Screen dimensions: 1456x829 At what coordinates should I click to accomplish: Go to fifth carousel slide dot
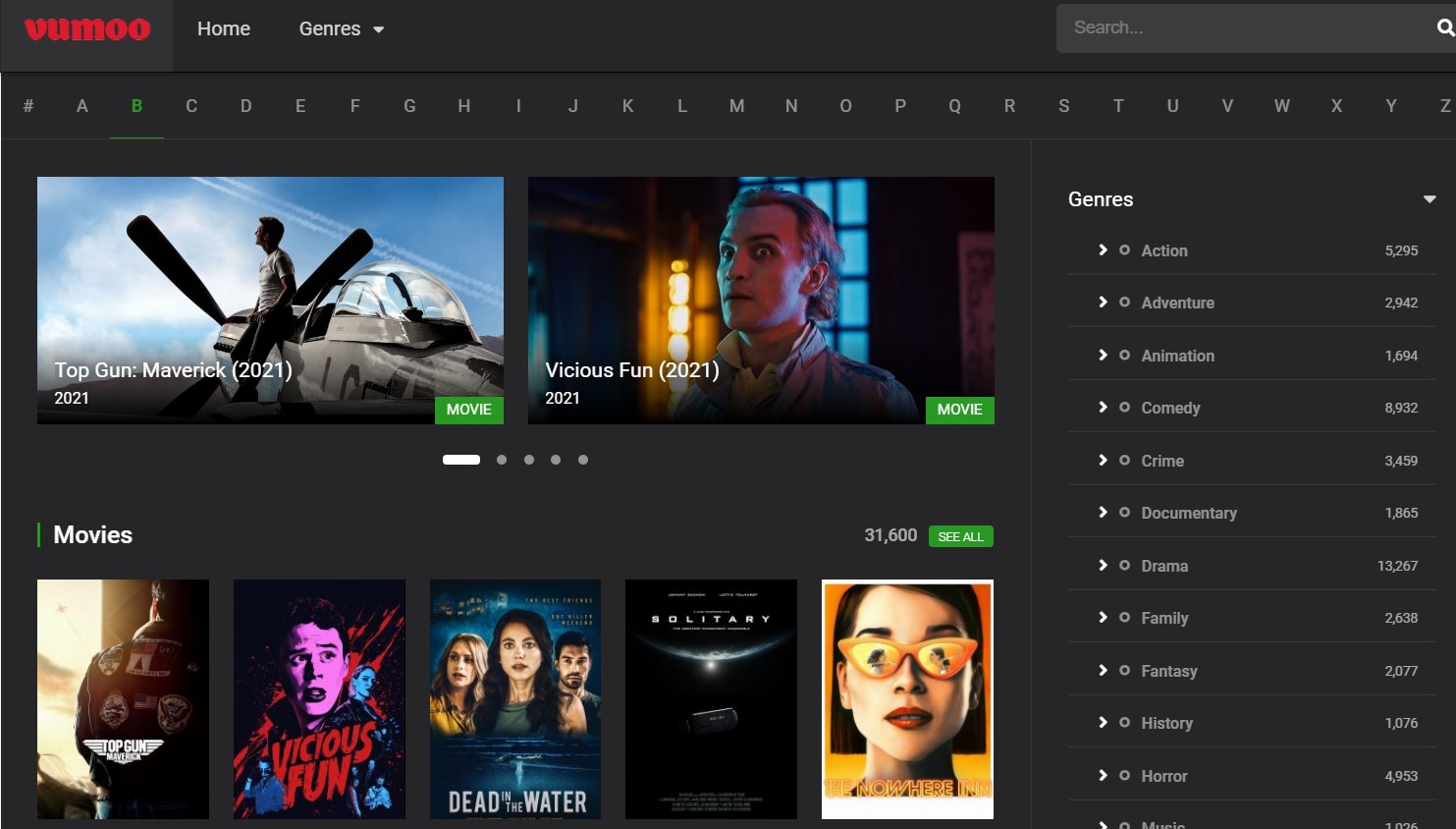(x=583, y=460)
